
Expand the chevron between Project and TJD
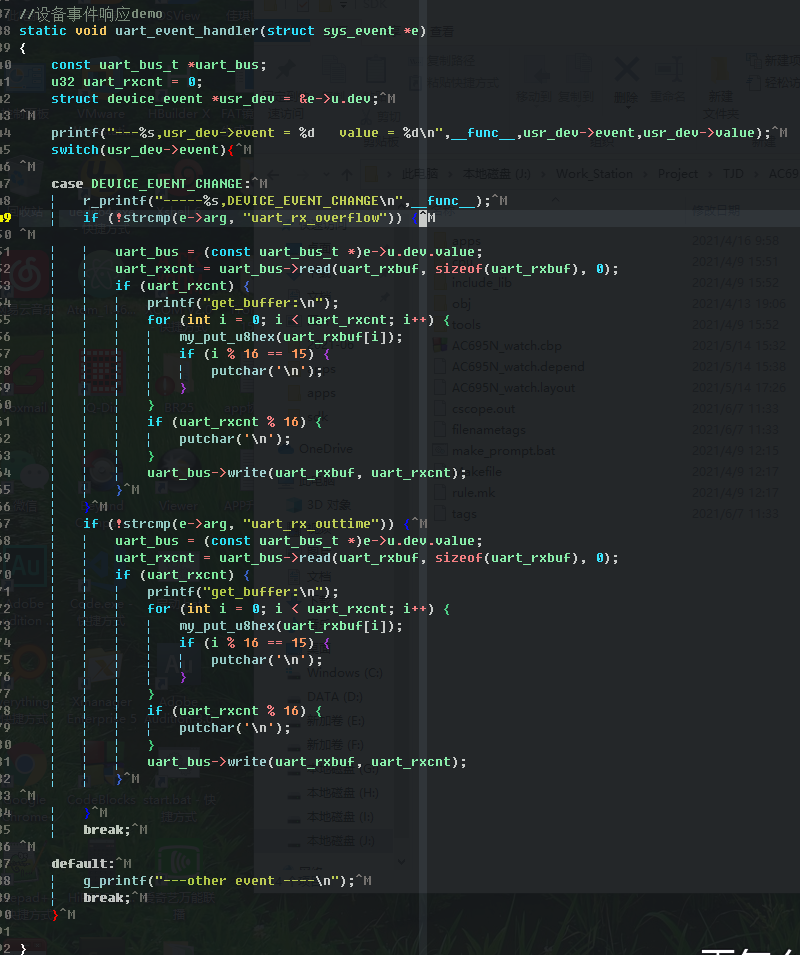point(711,174)
